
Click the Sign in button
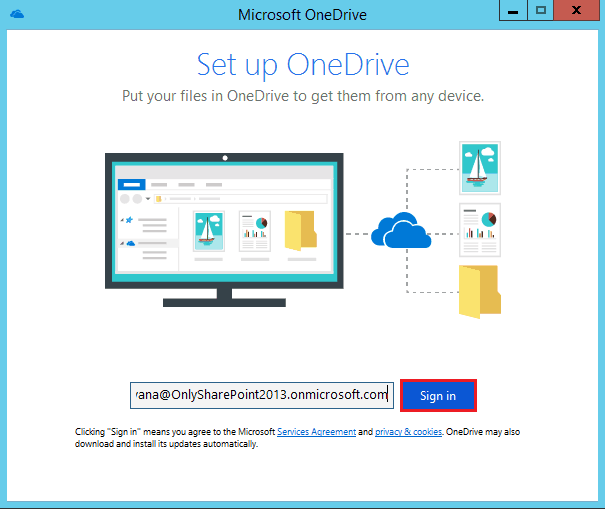coord(438,395)
